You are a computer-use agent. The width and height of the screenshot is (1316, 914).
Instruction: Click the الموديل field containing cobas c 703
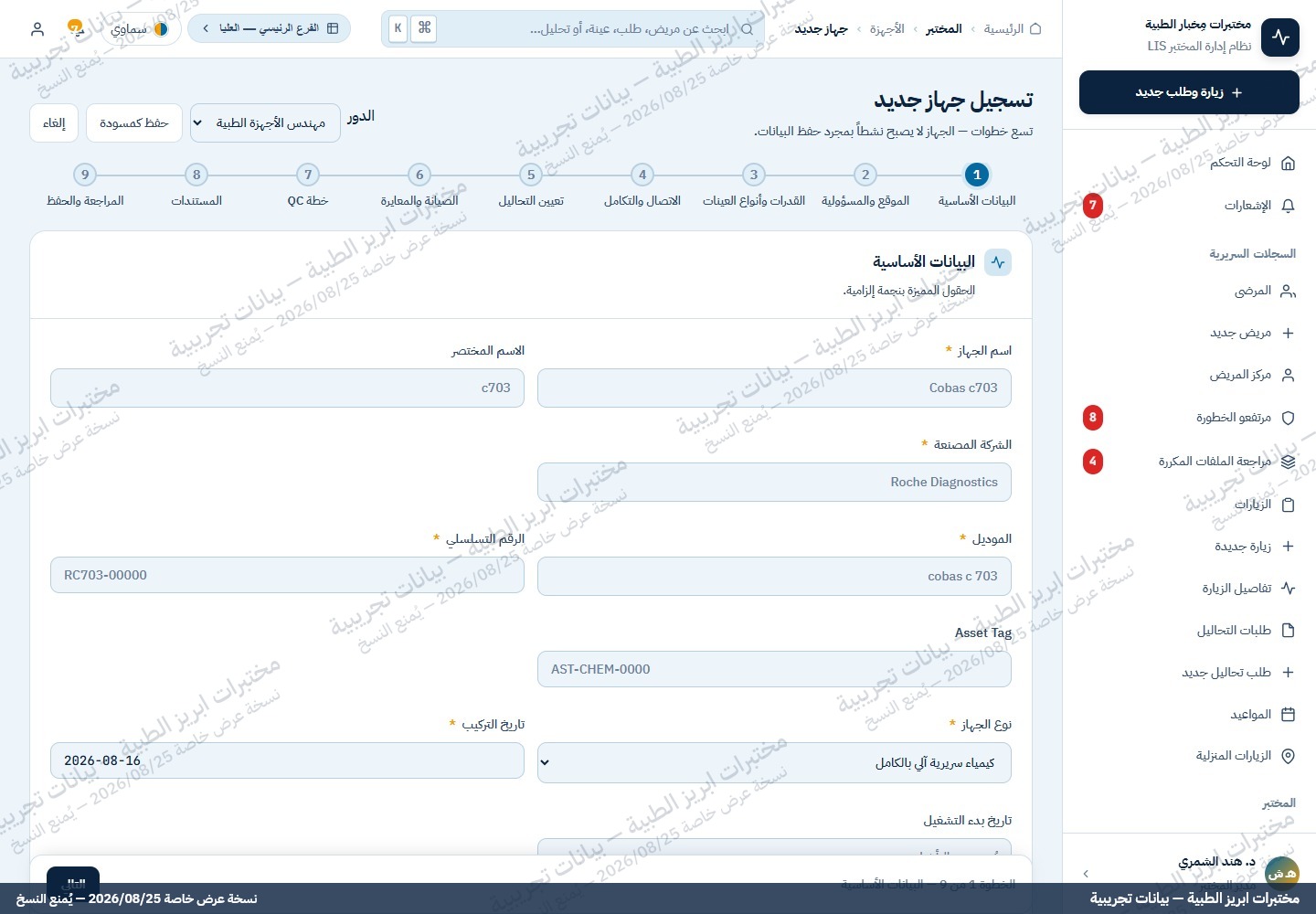click(774, 576)
